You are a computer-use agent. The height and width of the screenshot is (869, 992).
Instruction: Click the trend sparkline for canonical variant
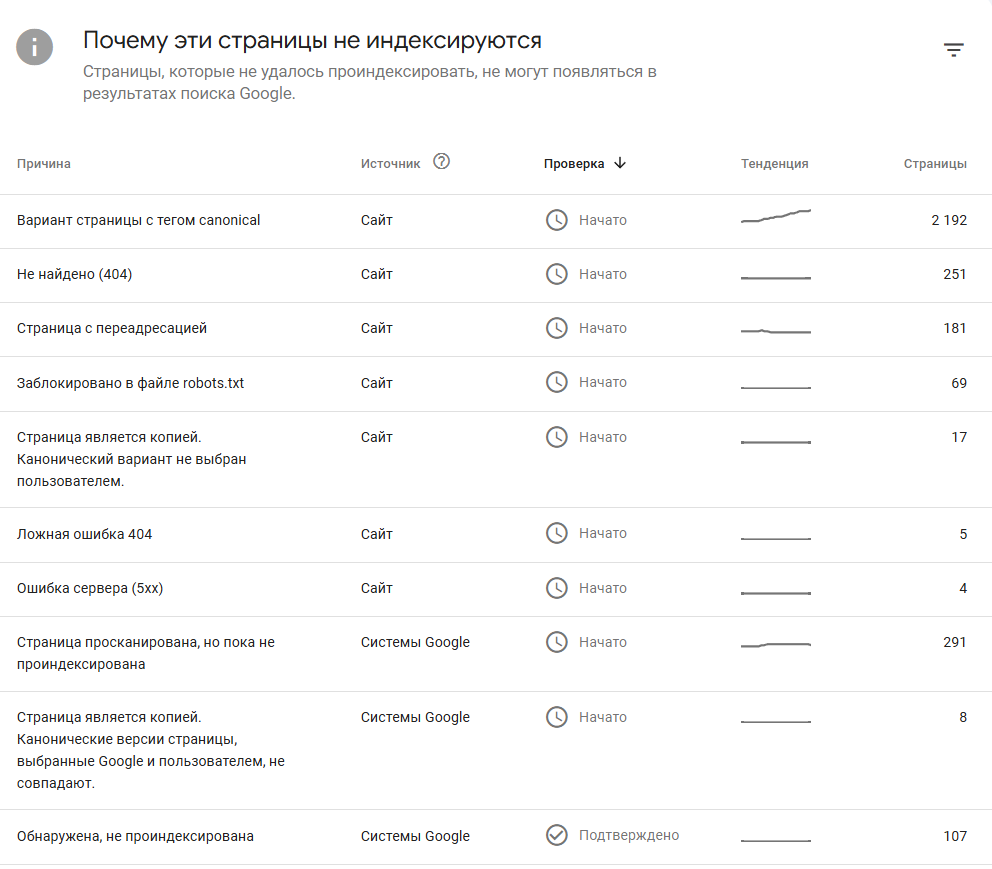tap(776, 216)
